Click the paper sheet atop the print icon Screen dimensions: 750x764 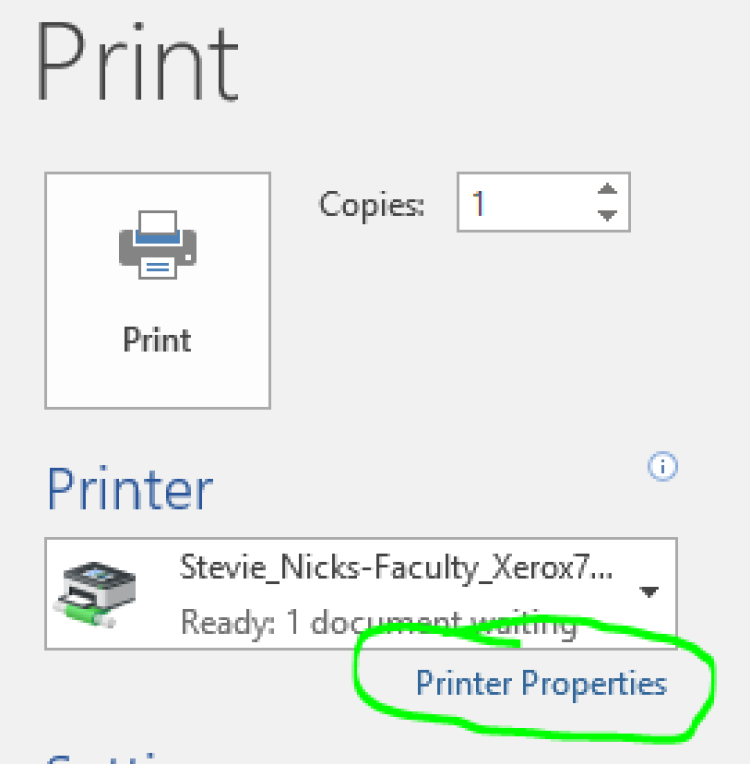[157, 222]
